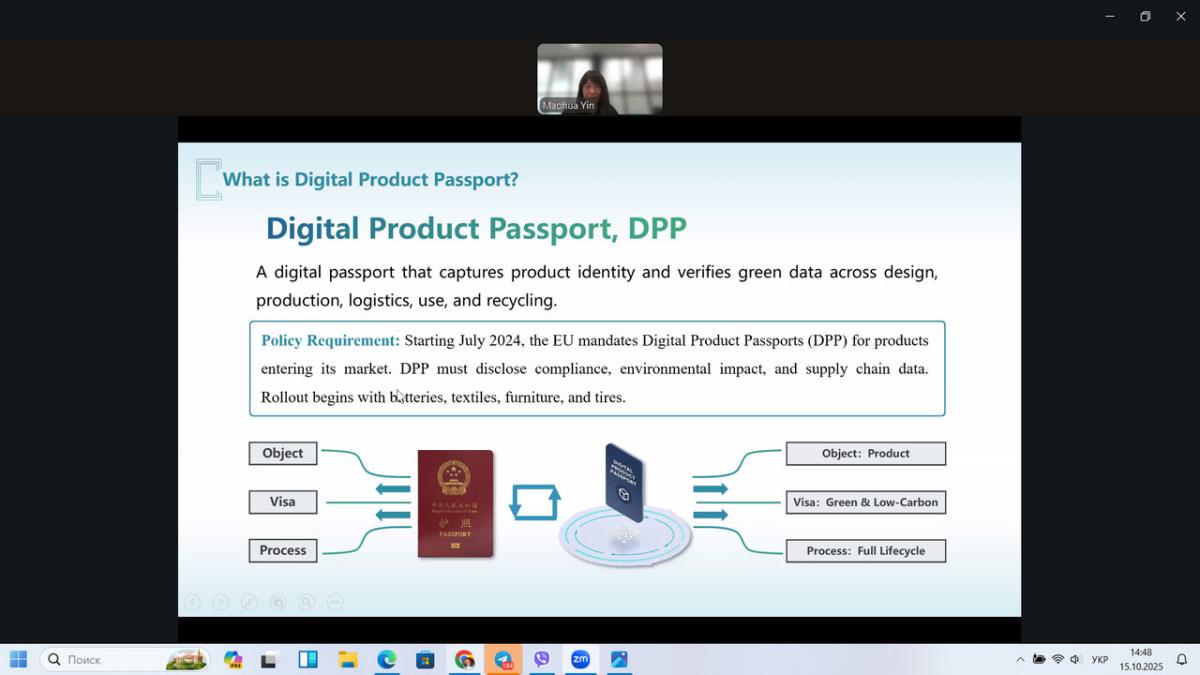Open Microsoft Store from the taskbar
1200x675 pixels.
pos(425,659)
